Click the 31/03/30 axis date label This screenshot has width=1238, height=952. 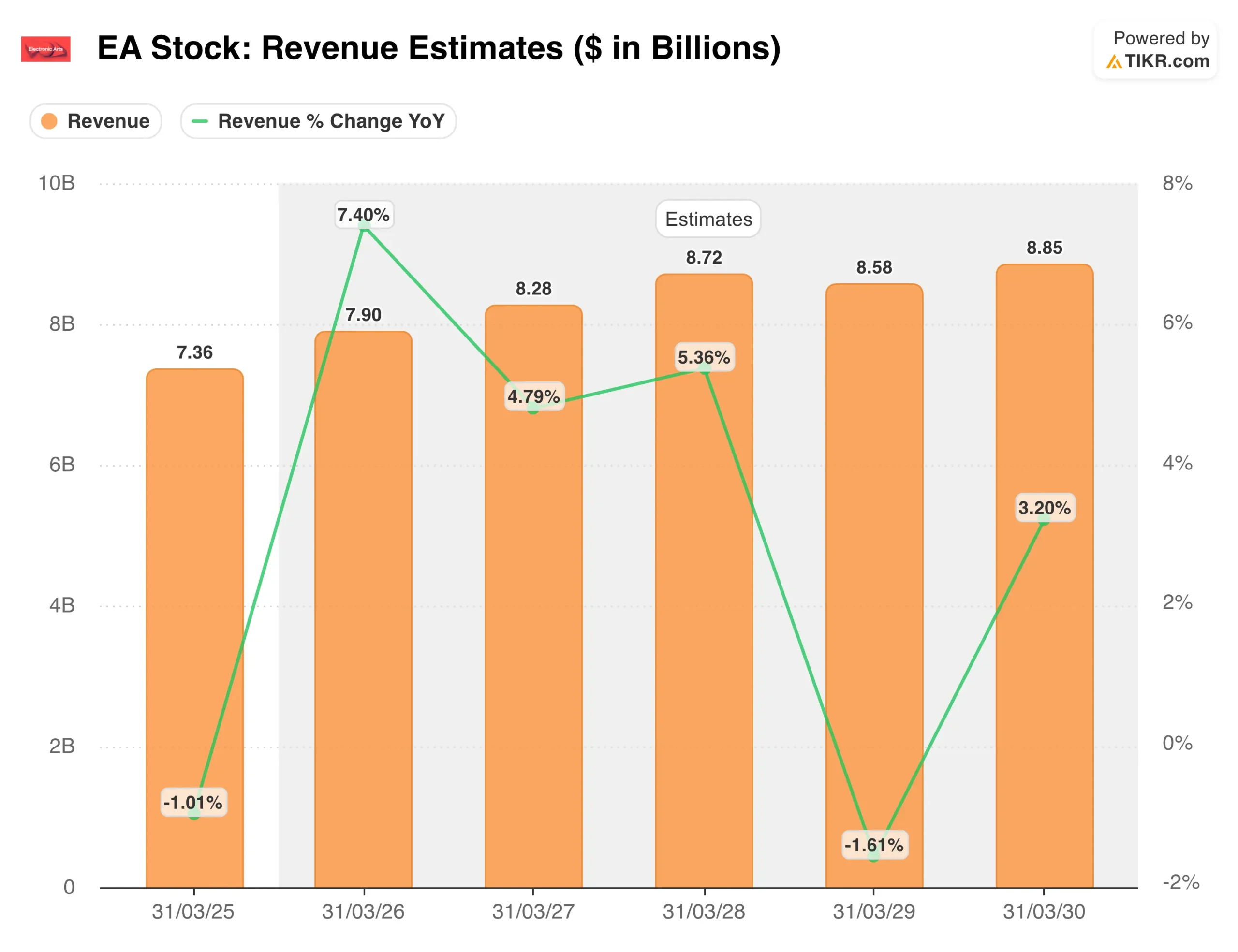click(1044, 912)
